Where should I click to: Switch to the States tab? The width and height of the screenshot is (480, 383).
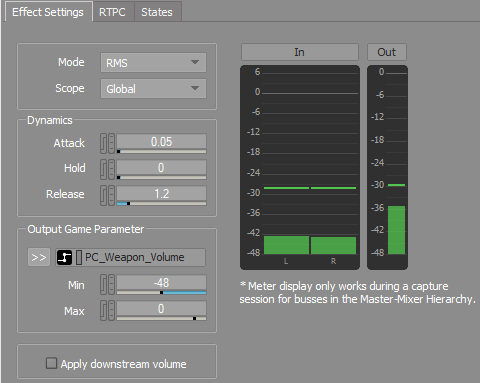[157, 12]
